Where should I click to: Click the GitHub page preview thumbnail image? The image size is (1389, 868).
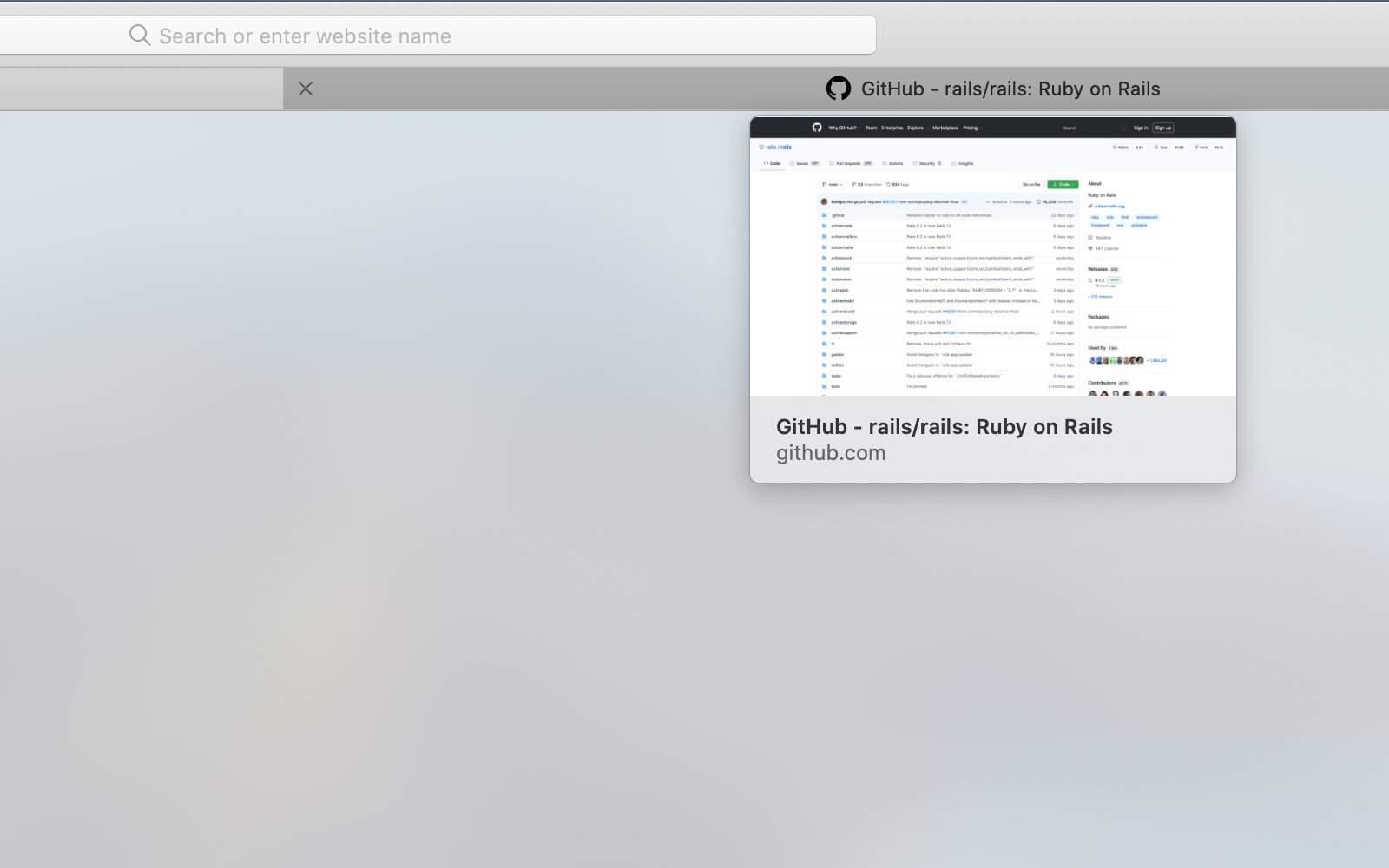tap(993, 257)
